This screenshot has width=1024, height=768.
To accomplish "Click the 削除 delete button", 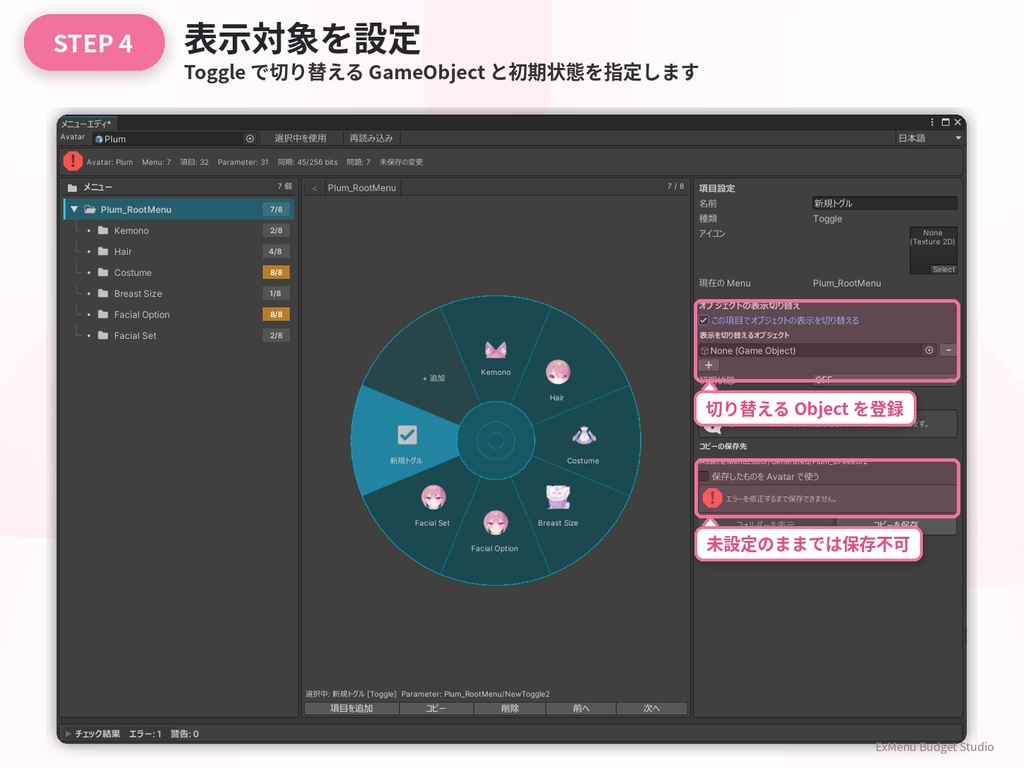I will click(x=510, y=709).
